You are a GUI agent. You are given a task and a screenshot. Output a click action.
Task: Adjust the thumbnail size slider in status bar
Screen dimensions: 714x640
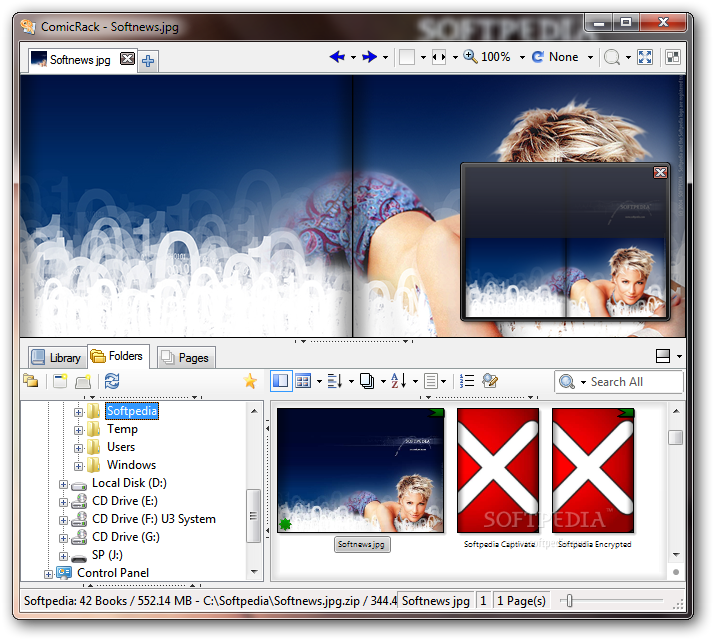coord(569,601)
